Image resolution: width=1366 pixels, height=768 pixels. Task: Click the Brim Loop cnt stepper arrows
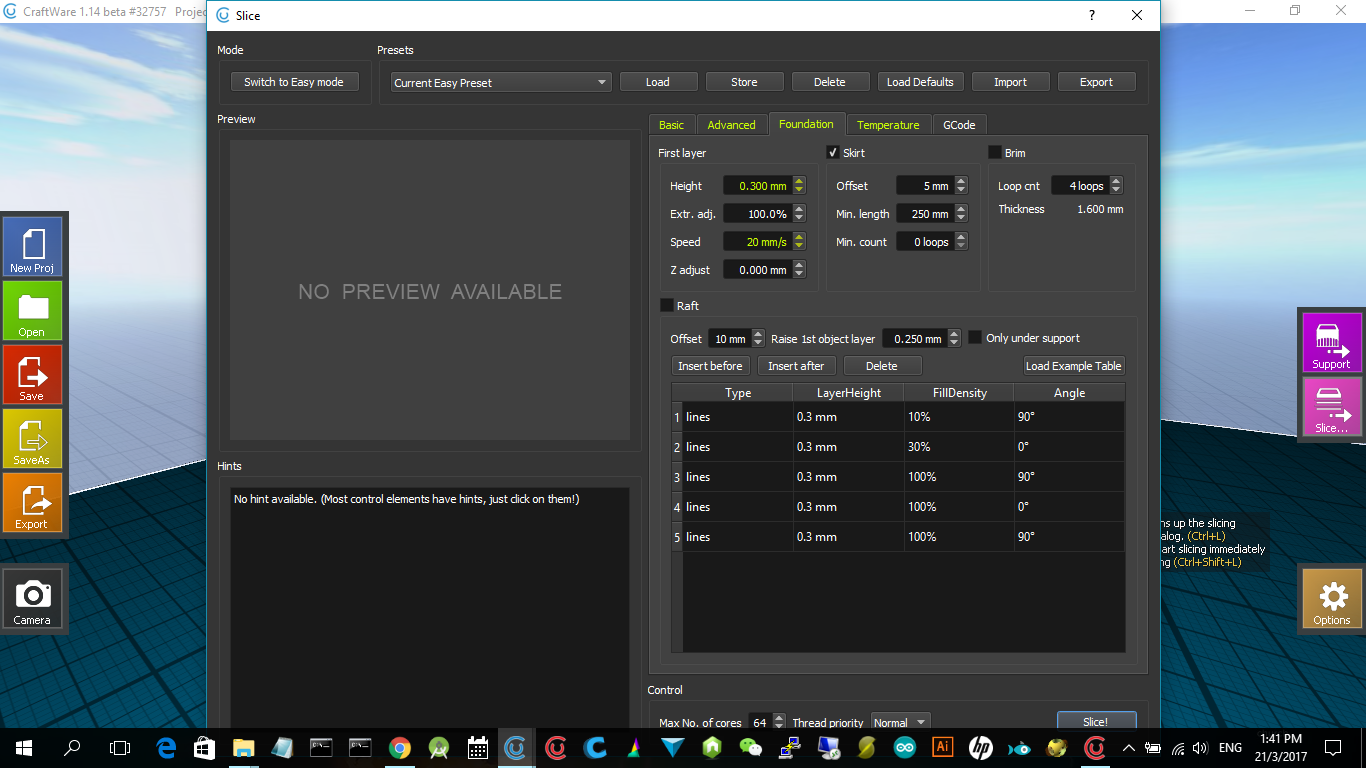pos(1116,185)
